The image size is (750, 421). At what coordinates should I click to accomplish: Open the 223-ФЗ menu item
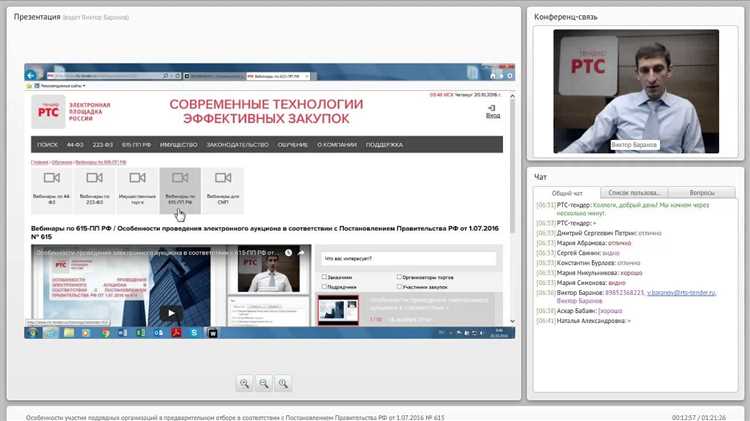click(102, 144)
